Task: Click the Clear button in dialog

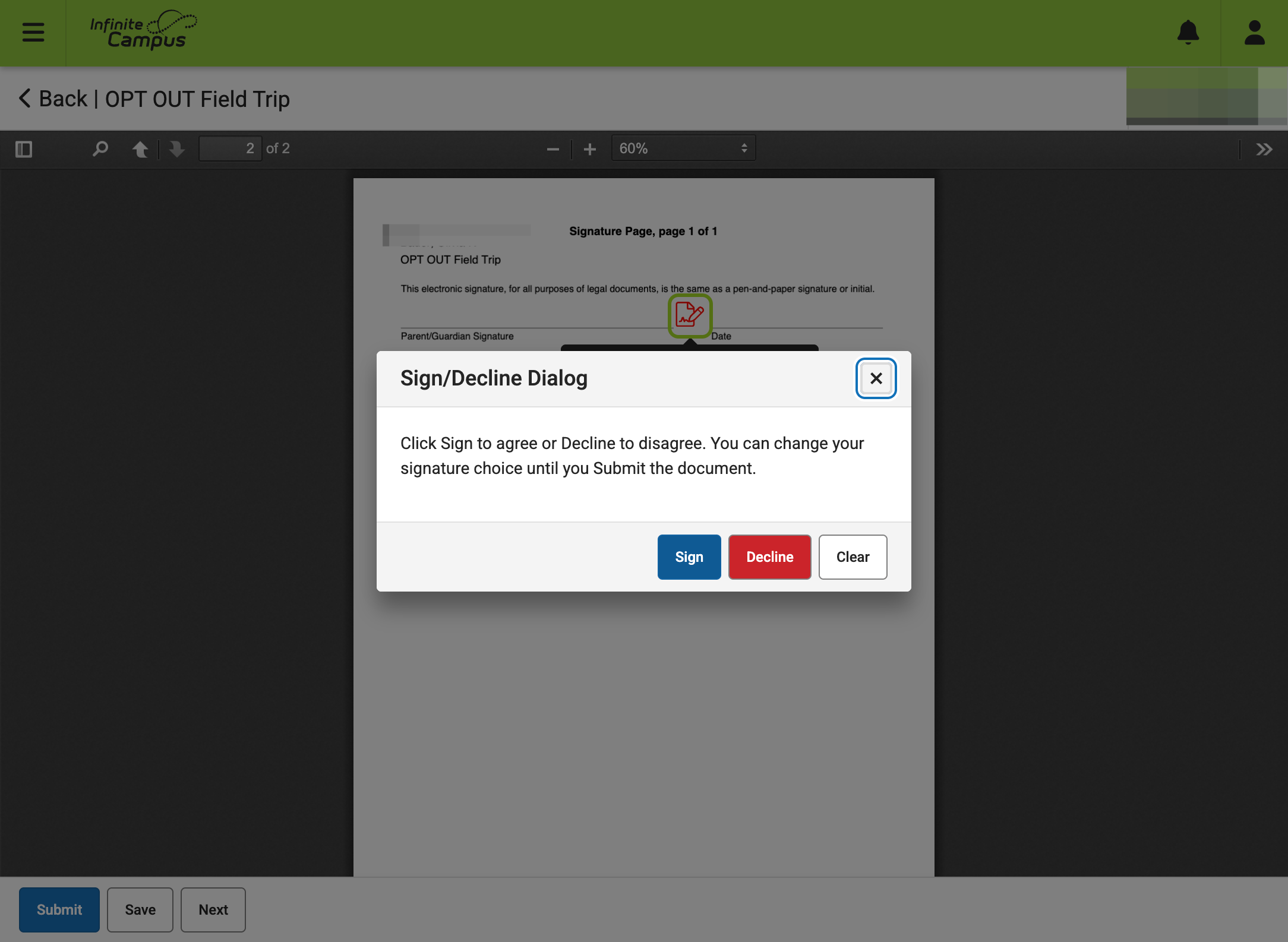Action: [853, 557]
